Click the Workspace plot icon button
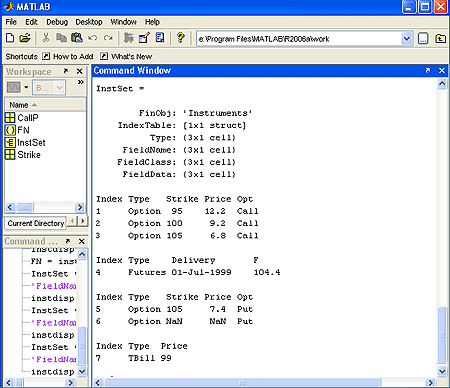This screenshot has height=388, width=450. (x=14, y=88)
